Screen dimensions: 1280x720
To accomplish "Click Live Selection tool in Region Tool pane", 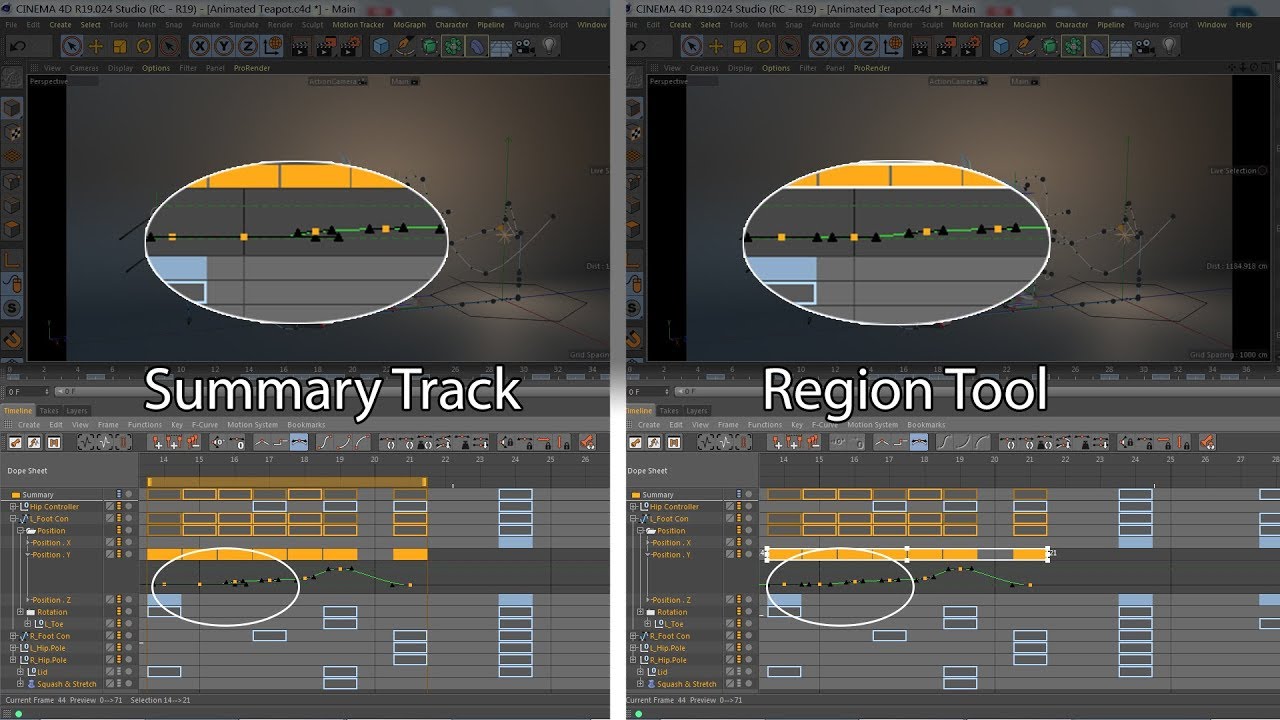I will tap(691, 45).
